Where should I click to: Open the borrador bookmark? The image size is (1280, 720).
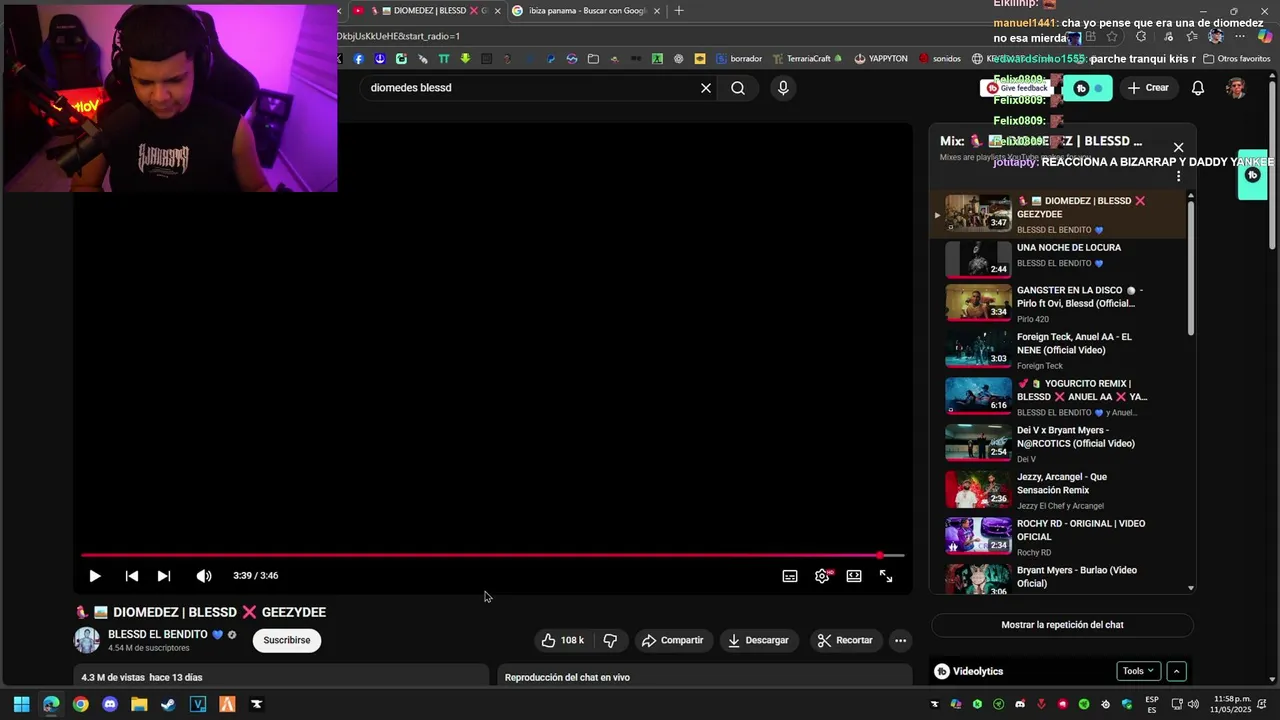click(x=739, y=59)
